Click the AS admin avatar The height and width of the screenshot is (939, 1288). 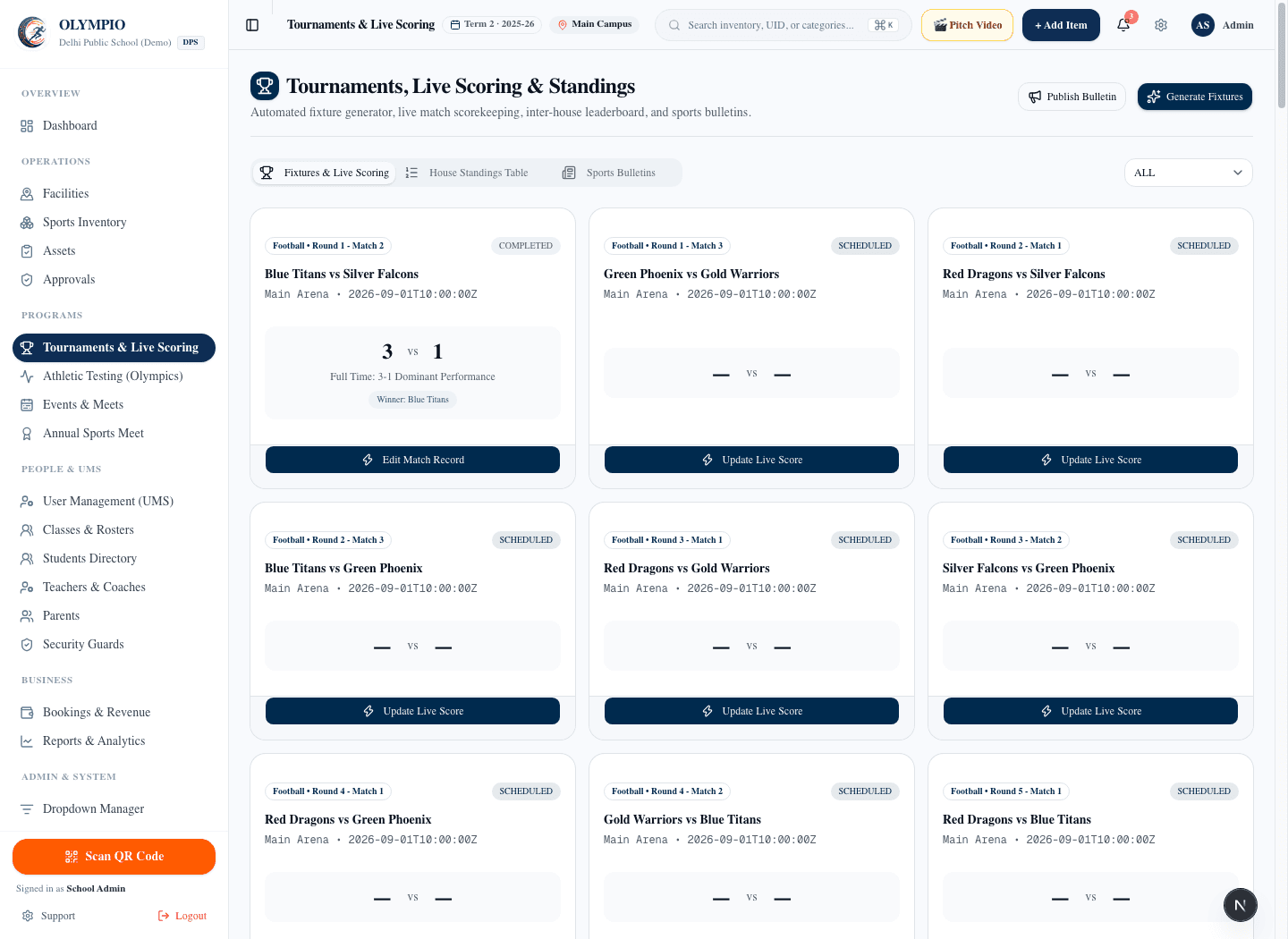[1202, 25]
